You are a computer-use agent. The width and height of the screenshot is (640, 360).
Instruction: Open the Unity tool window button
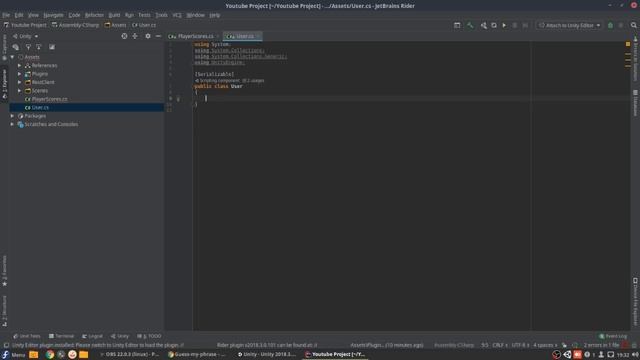pyautogui.click(x=120, y=336)
